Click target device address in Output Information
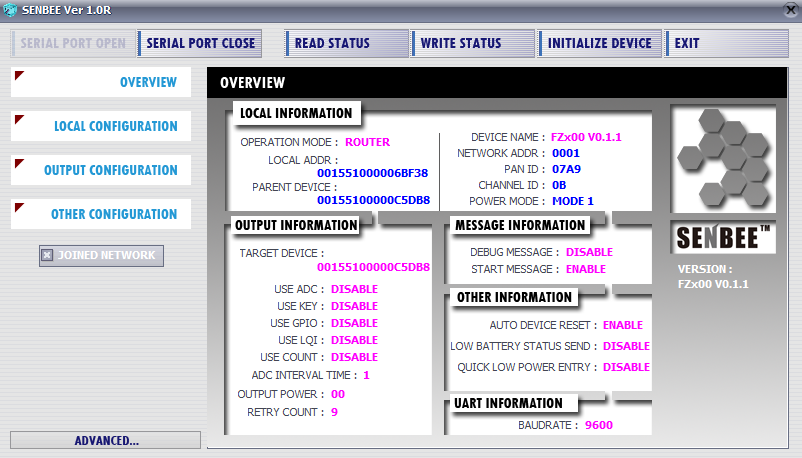The width and height of the screenshot is (802, 458). [x=373, y=267]
